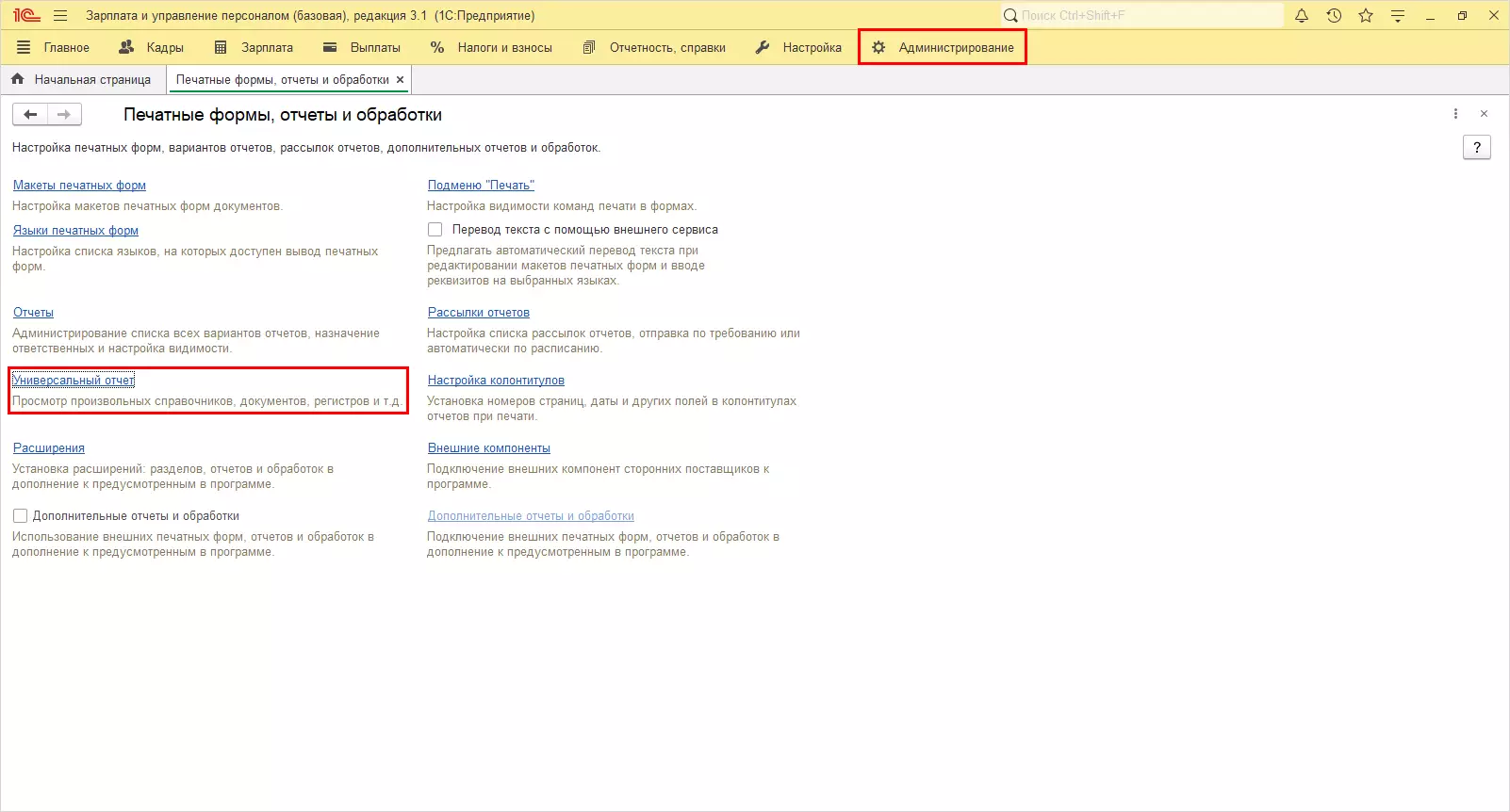Open Настройка колонтитулов link
The image size is (1510, 812).
[x=496, y=381]
